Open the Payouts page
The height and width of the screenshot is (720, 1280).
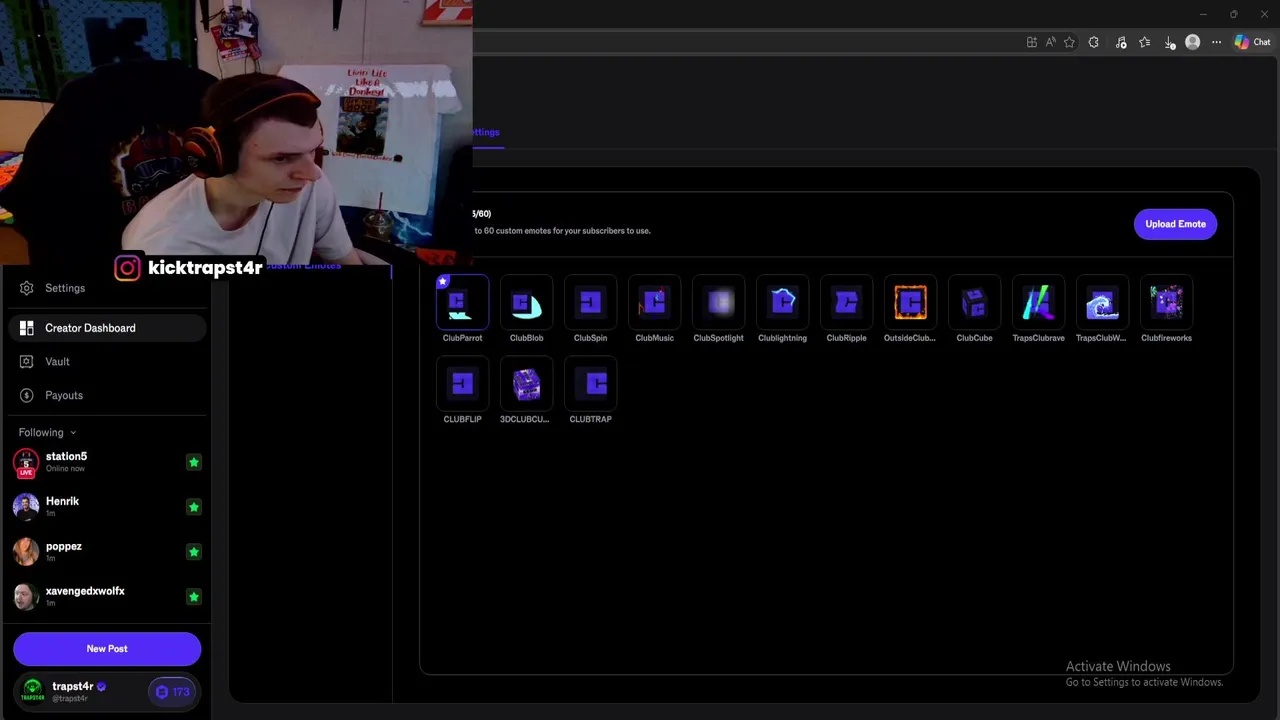(x=107, y=395)
